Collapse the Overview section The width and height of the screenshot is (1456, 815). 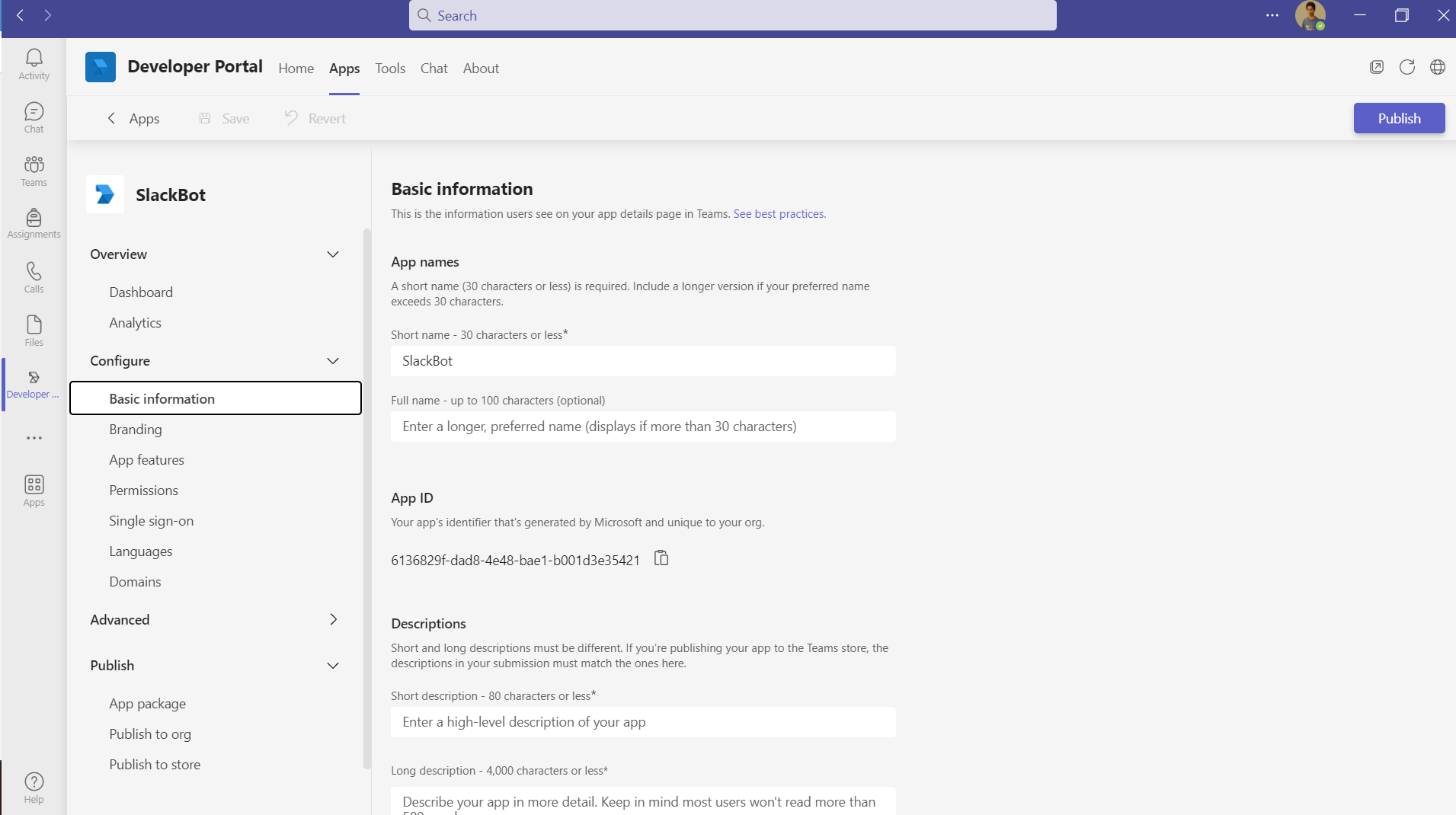click(x=333, y=254)
